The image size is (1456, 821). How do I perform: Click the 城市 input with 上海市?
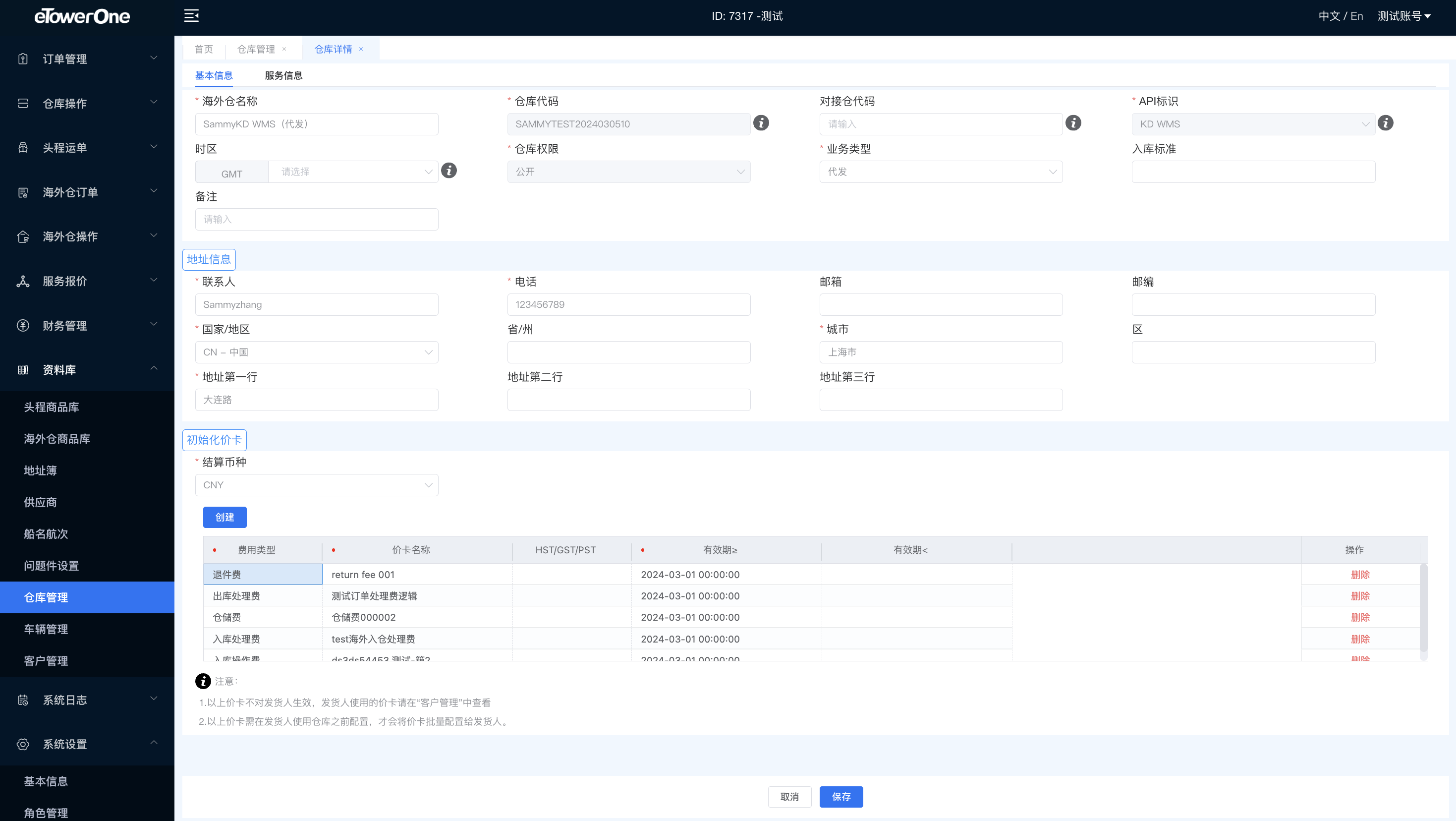[x=941, y=352]
